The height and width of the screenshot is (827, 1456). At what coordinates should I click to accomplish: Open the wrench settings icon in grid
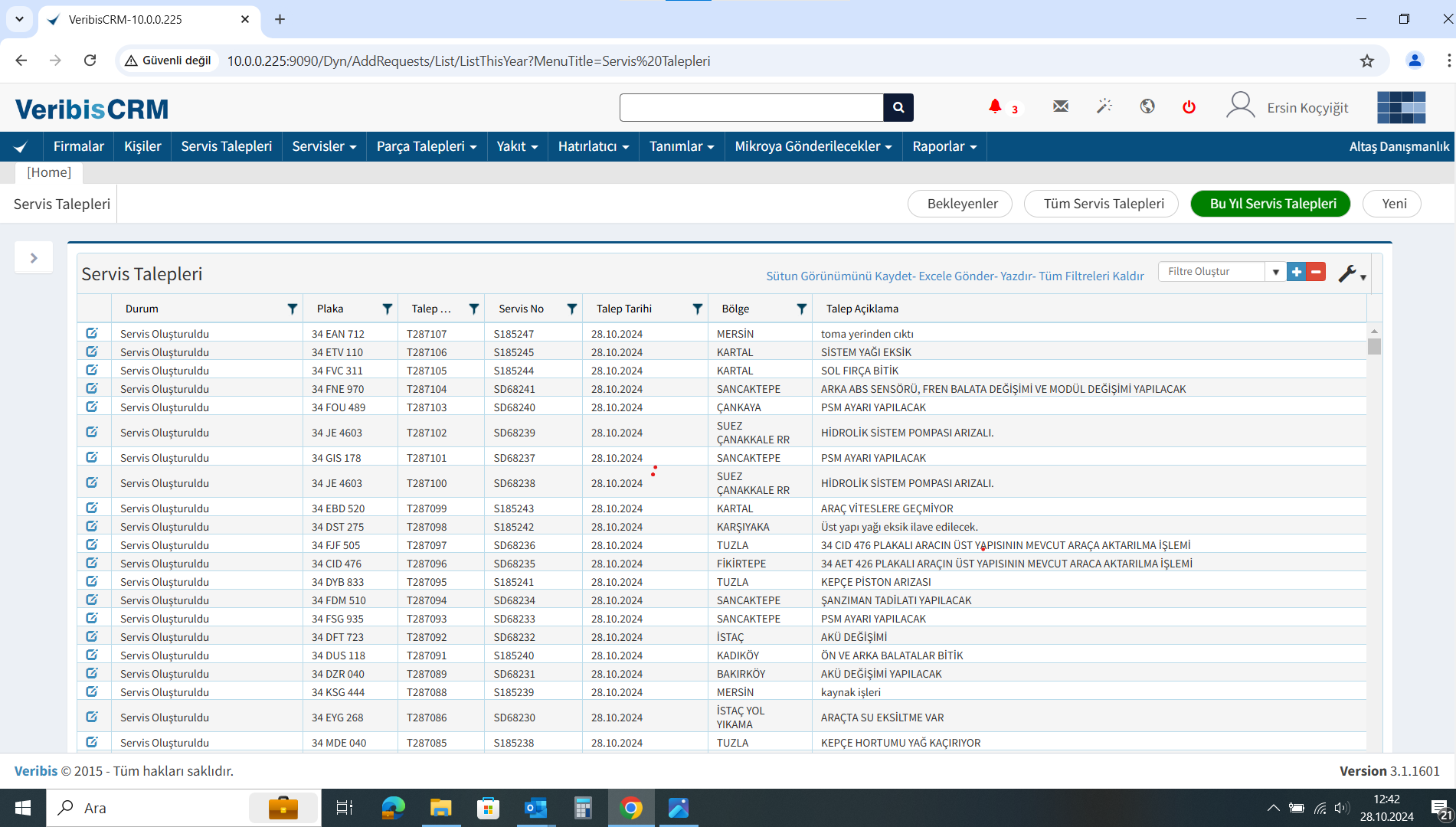[x=1347, y=273]
